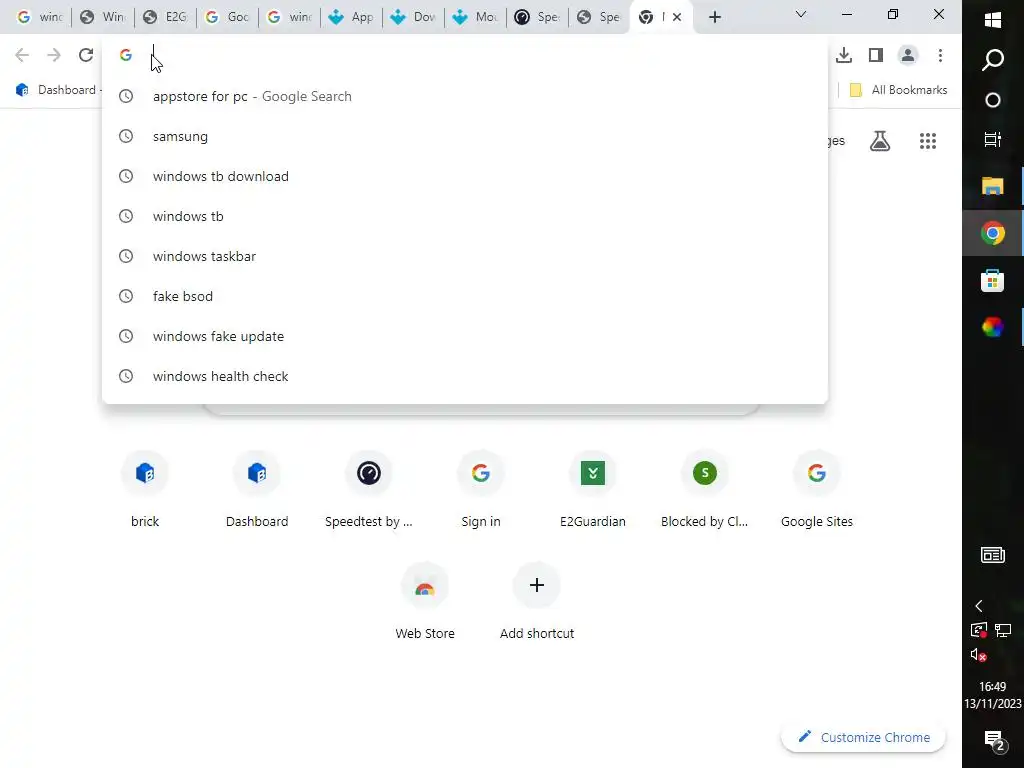Open the Sign in shortcut tile

[x=481, y=488]
